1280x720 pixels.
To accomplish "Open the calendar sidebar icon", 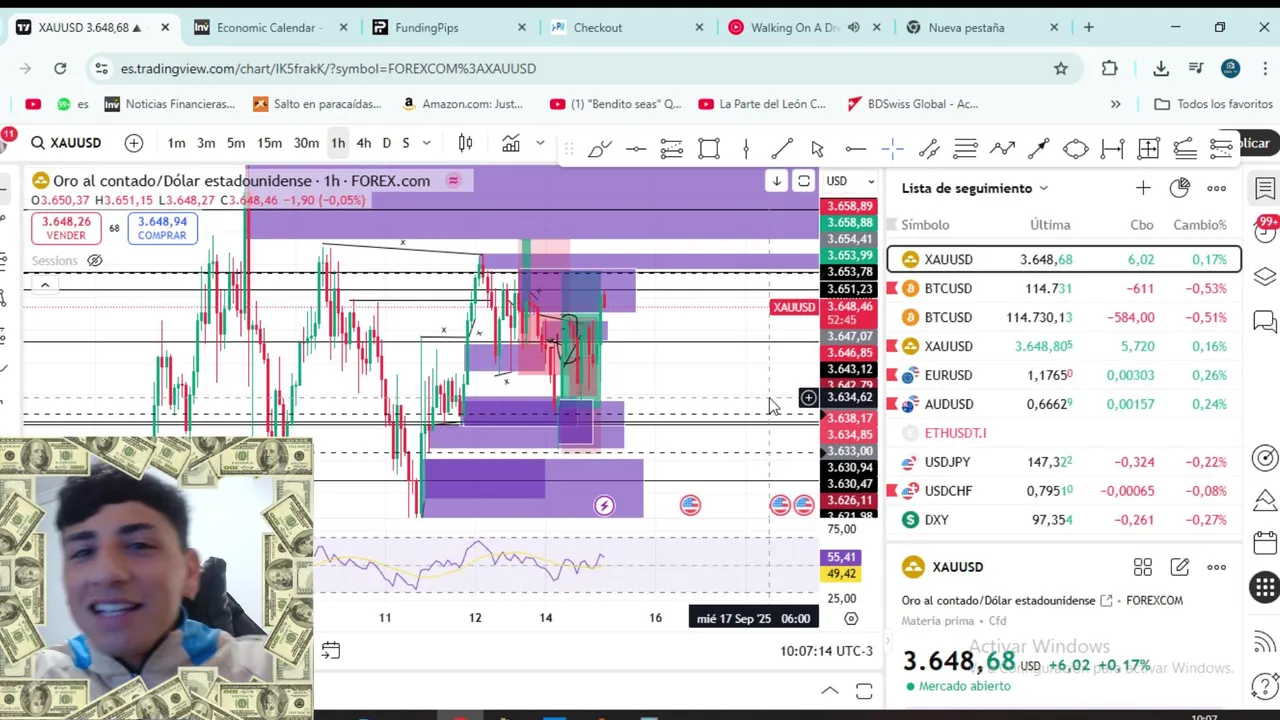I will pos(1265,542).
